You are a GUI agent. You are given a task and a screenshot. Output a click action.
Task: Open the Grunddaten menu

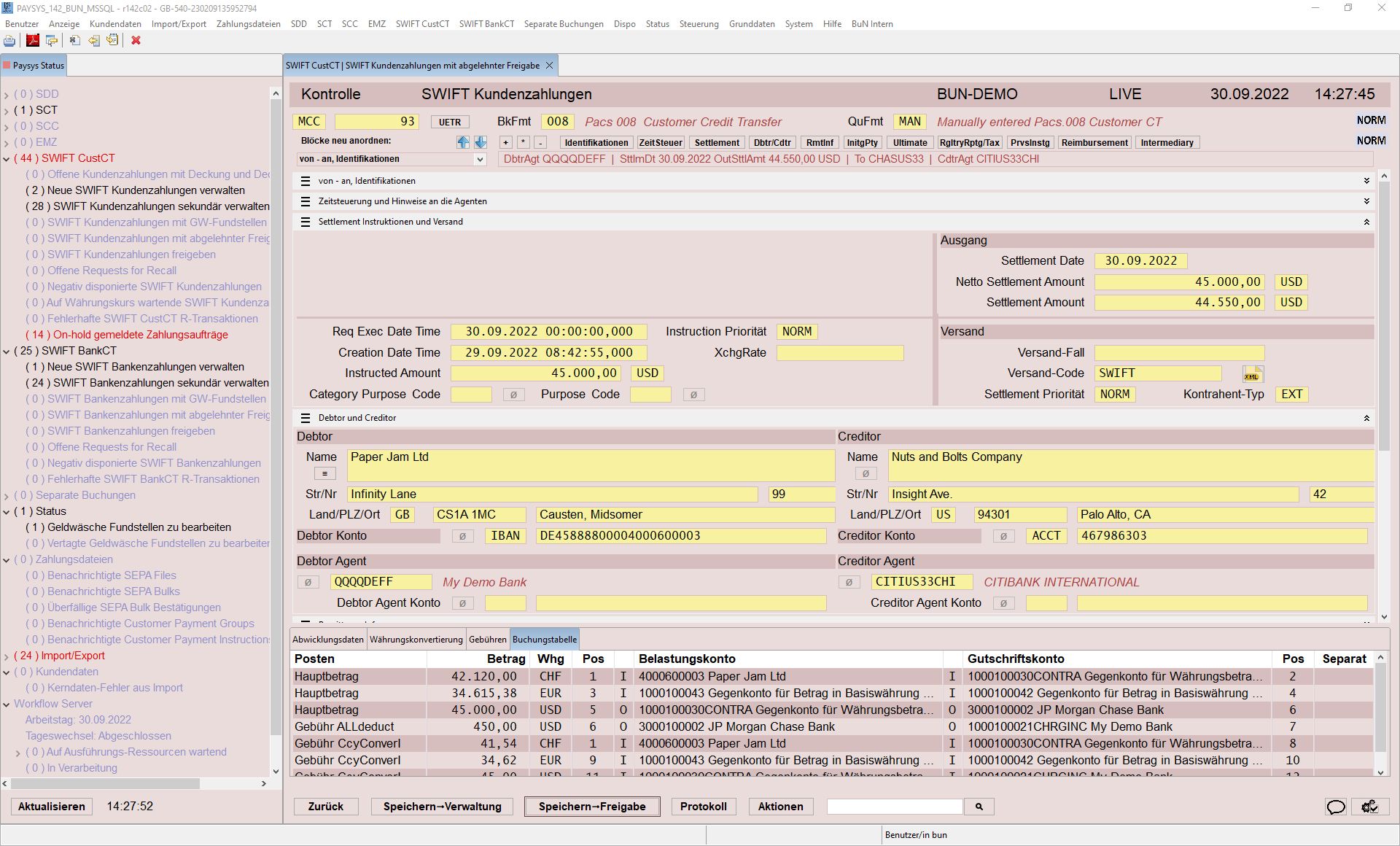click(x=752, y=23)
